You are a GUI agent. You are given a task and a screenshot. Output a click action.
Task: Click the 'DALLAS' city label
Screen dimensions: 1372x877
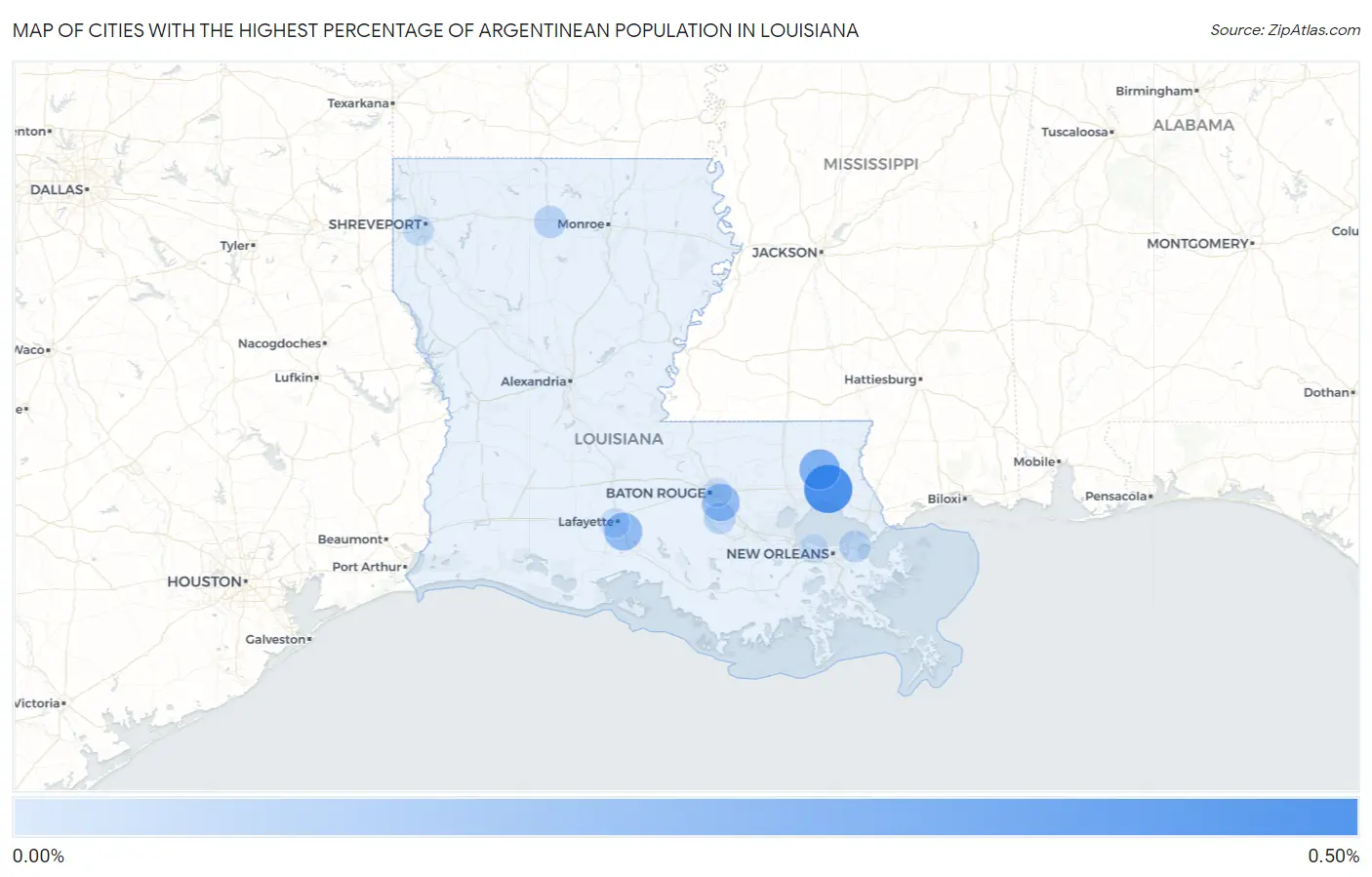[57, 189]
